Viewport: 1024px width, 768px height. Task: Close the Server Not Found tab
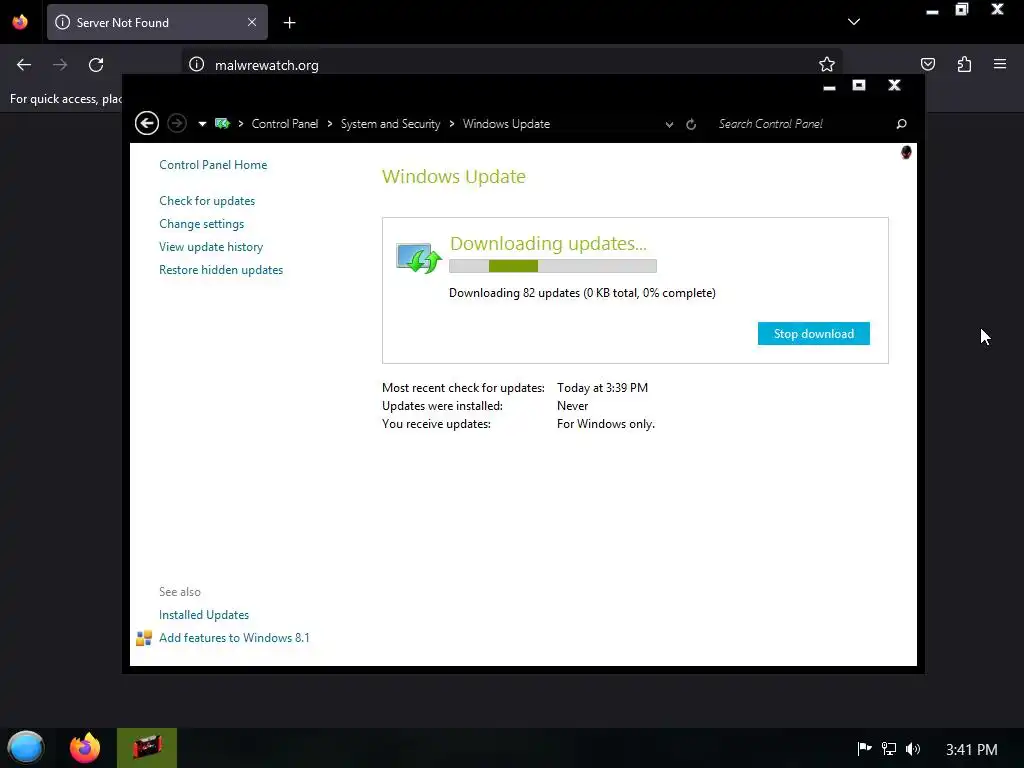pos(252,22)
